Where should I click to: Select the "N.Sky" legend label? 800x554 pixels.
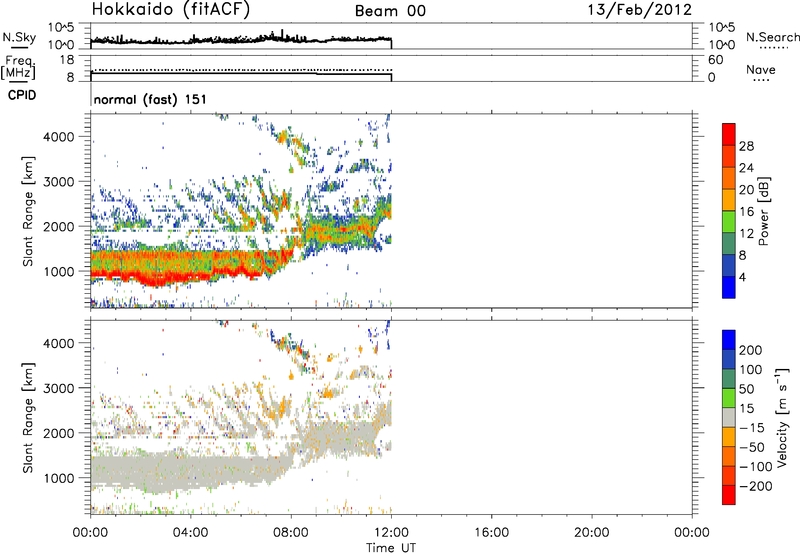pos(19,37)
